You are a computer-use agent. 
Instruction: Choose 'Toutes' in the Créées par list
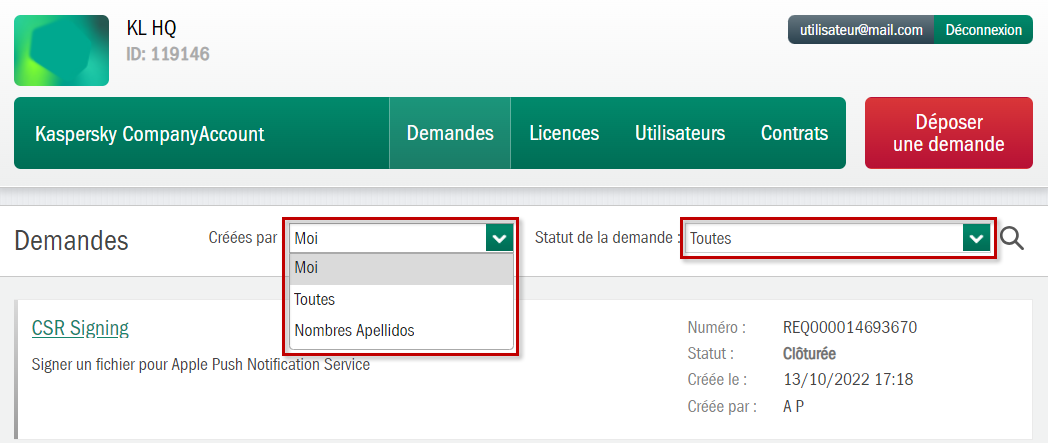(x=401, y=299)
